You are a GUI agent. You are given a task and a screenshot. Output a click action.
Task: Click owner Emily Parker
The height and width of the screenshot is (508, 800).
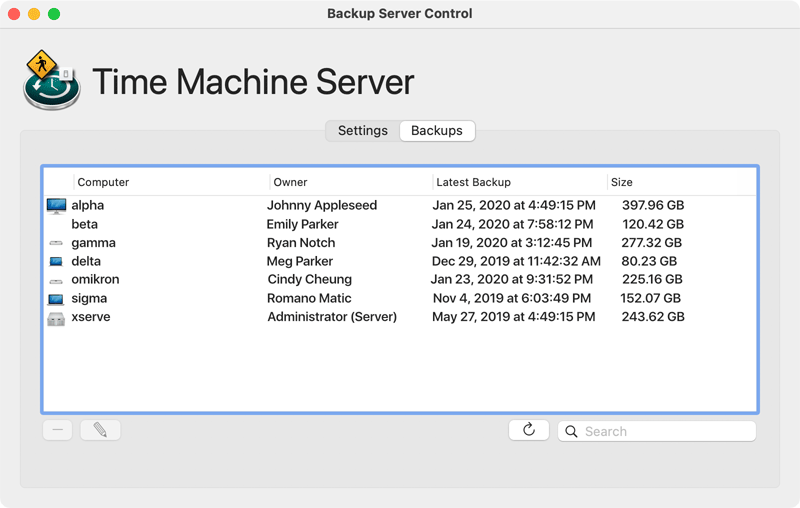click(303, 224)
